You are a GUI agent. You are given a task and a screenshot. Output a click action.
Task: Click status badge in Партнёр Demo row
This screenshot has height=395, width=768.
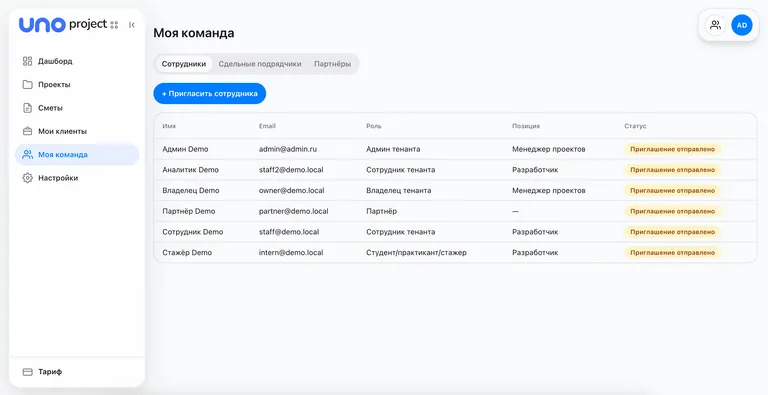point(672,211)
